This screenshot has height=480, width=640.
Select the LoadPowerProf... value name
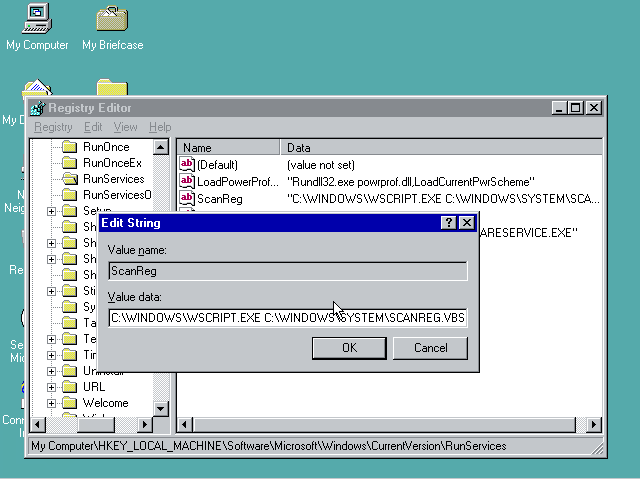(x=238, y=182)
